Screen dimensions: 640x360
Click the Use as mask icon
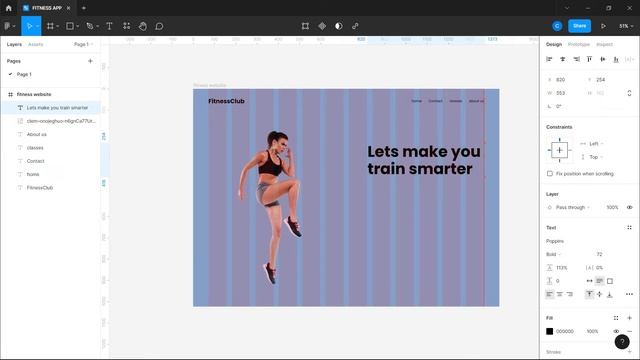pos(339,26)
